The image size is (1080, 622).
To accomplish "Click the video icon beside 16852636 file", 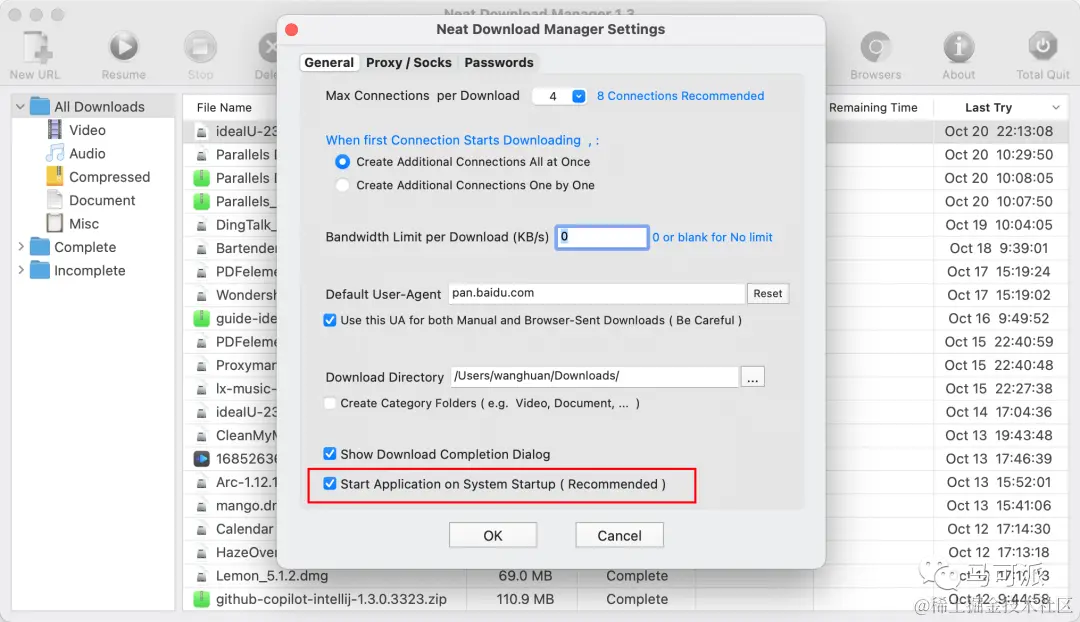I will pyautogui.click(x=202, y=459).
